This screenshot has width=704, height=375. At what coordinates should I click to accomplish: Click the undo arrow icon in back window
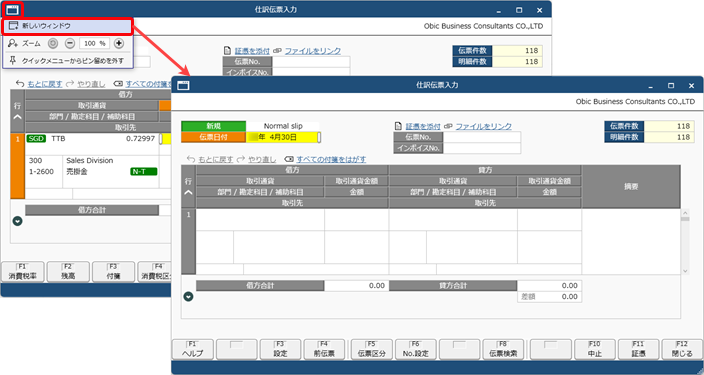tap(20, 84)
